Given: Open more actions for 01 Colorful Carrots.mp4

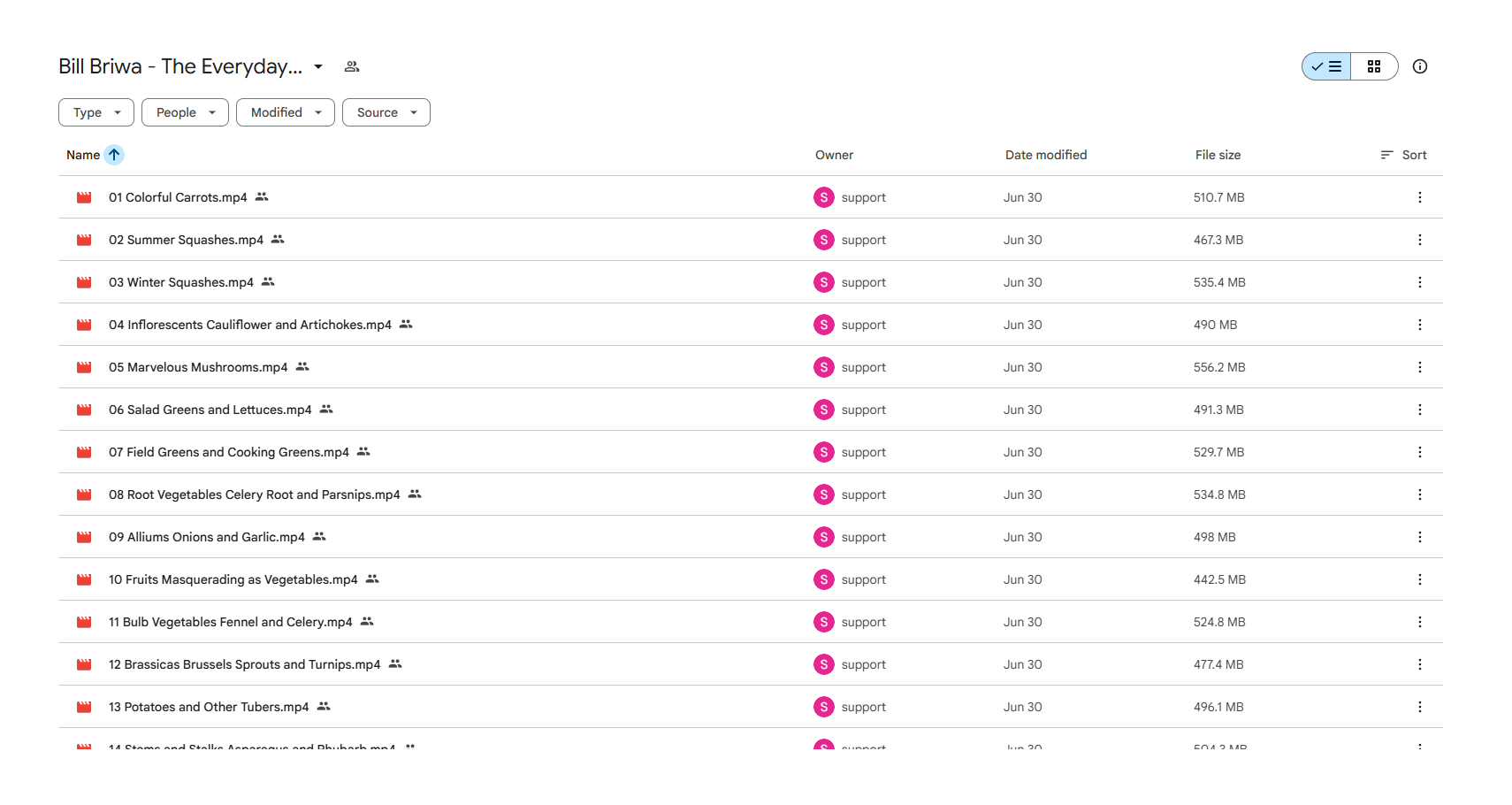Looking at the screenshot, I should pos(1420,197).
